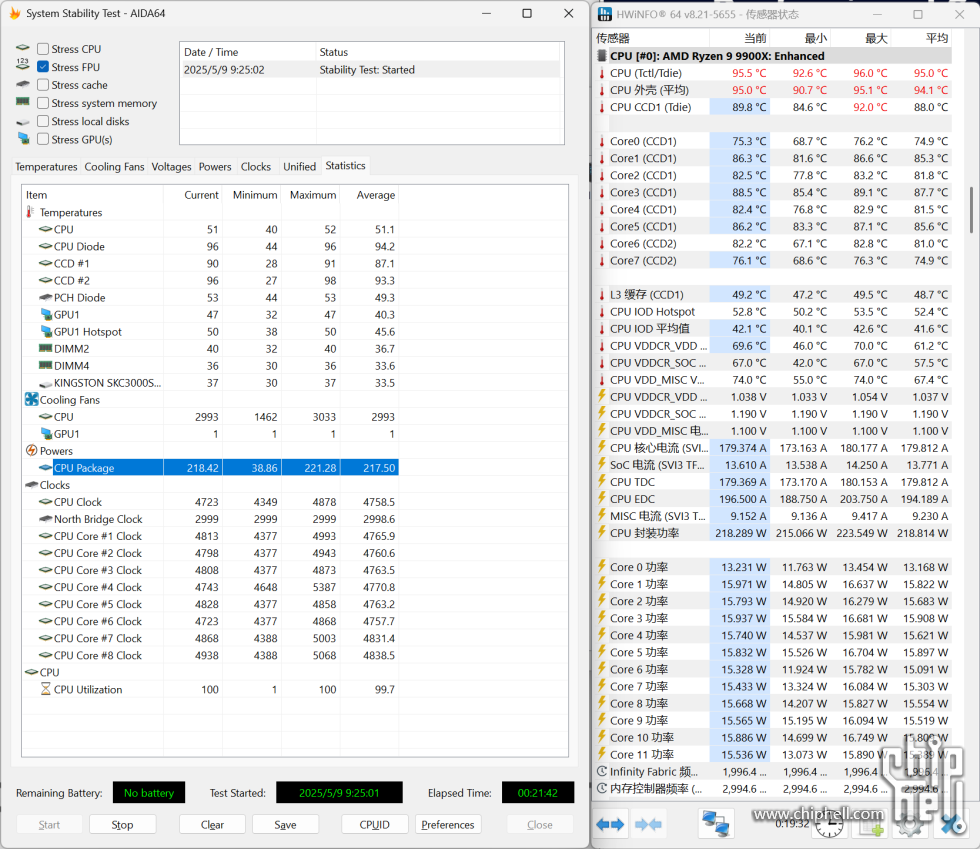Open the CPUID panel

click(x=374, y=825)
